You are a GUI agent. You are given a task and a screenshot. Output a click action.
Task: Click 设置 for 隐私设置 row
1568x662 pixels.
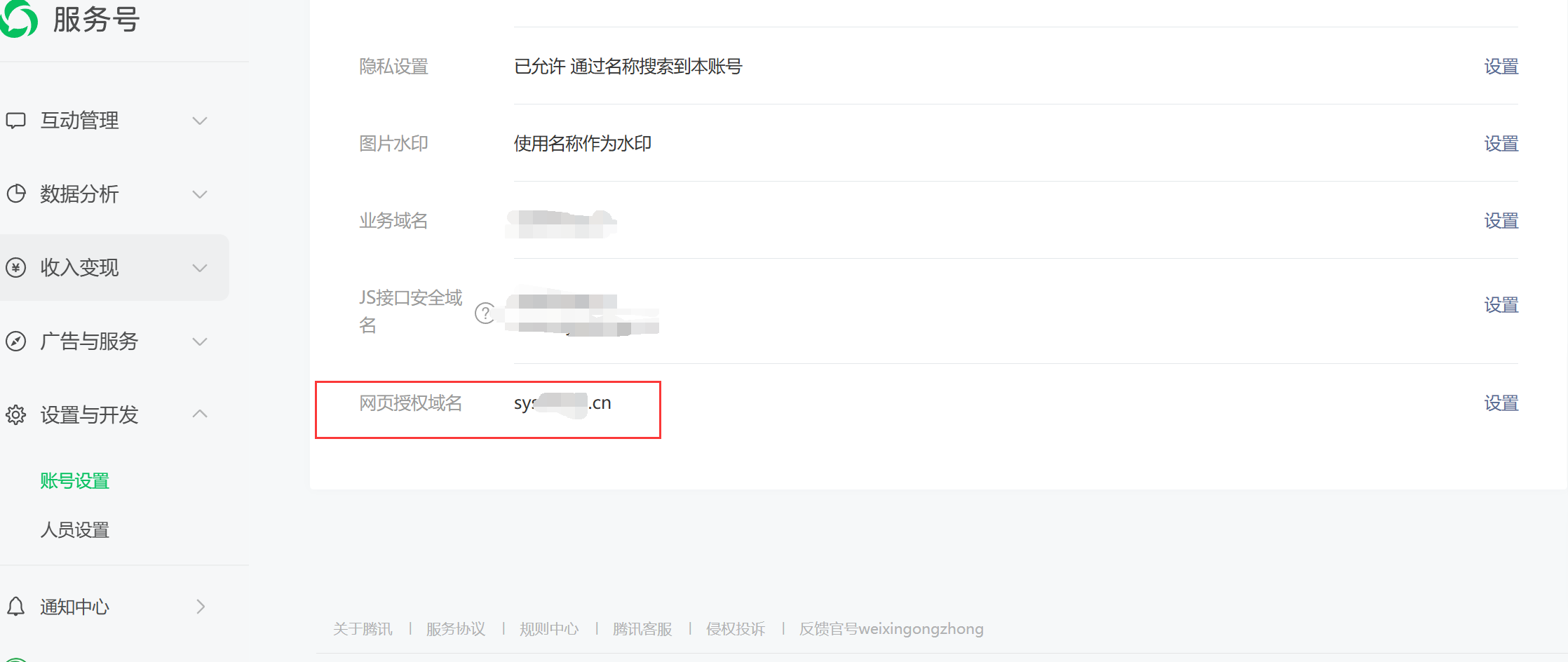1501,67
